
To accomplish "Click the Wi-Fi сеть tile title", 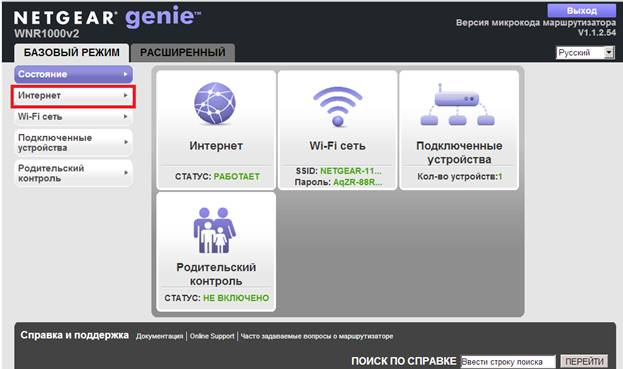I will 337,146.
